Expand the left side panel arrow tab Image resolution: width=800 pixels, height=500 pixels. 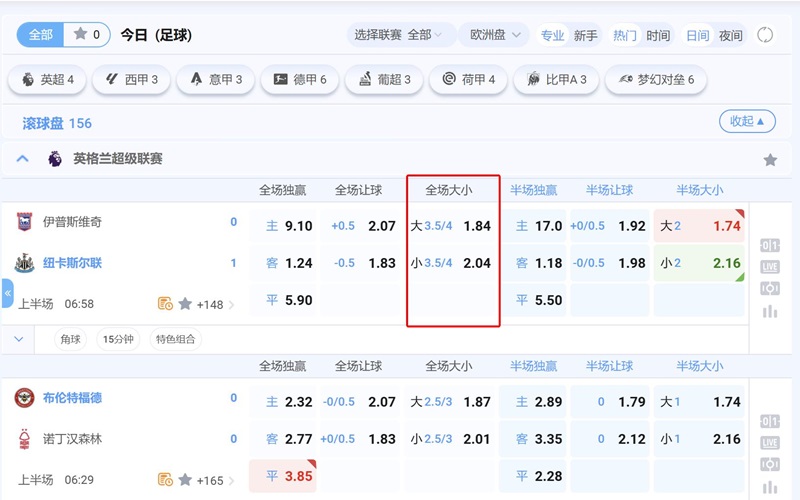point(7,293)
